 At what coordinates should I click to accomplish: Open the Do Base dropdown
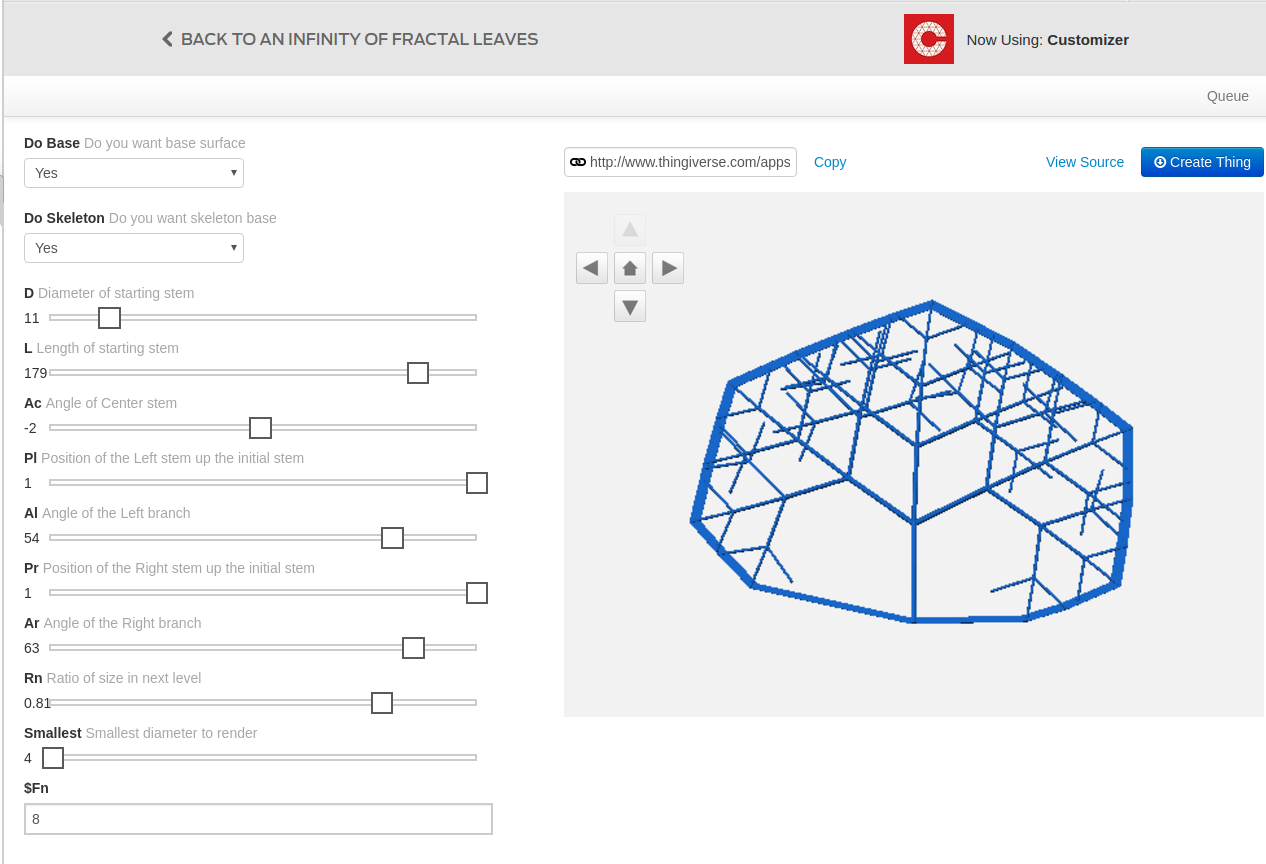tap(134, 173)
